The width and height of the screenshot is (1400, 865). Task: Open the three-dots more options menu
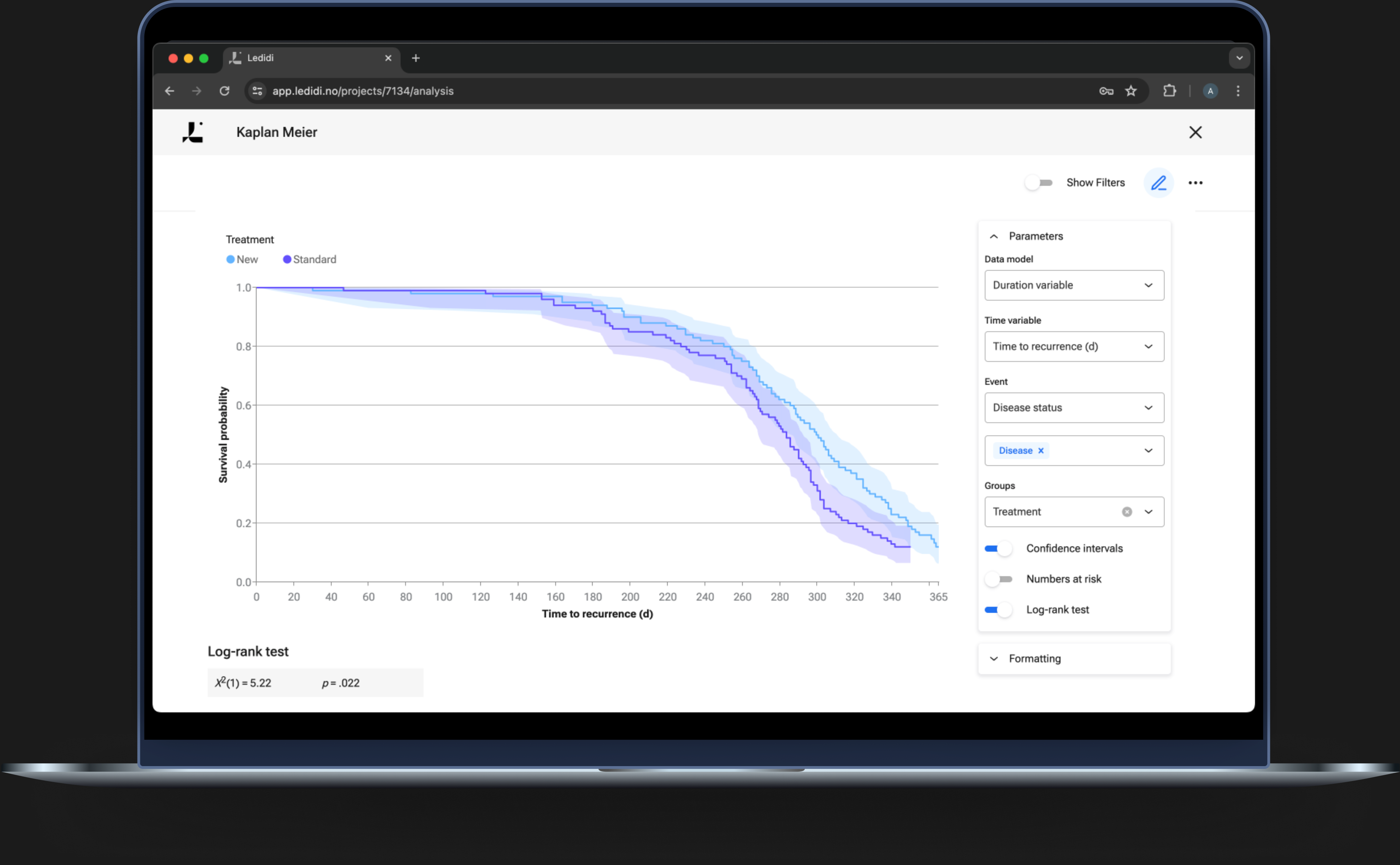(x=1195, y=183)
